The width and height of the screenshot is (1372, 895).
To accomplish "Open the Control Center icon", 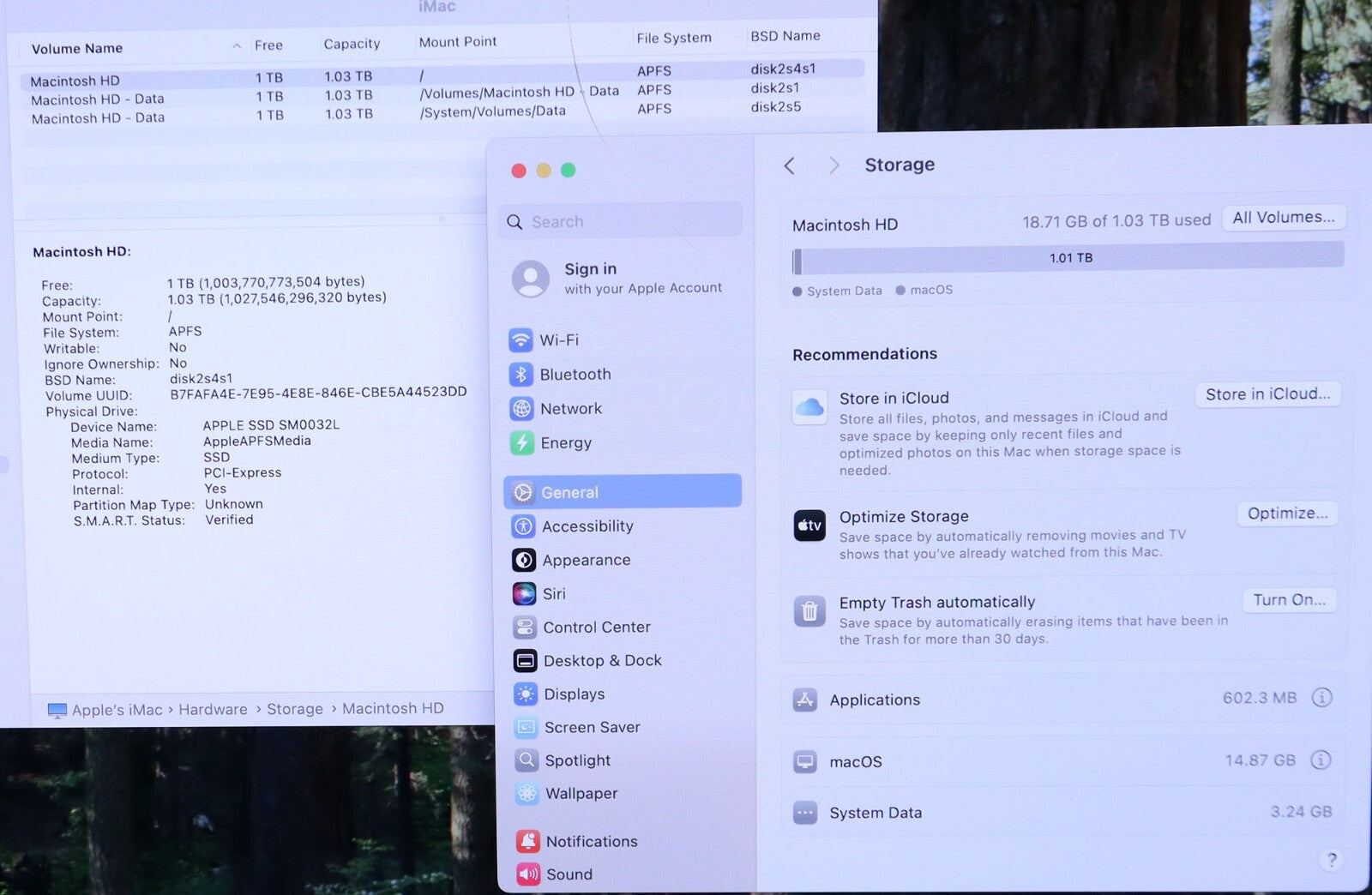I will 525,627.
